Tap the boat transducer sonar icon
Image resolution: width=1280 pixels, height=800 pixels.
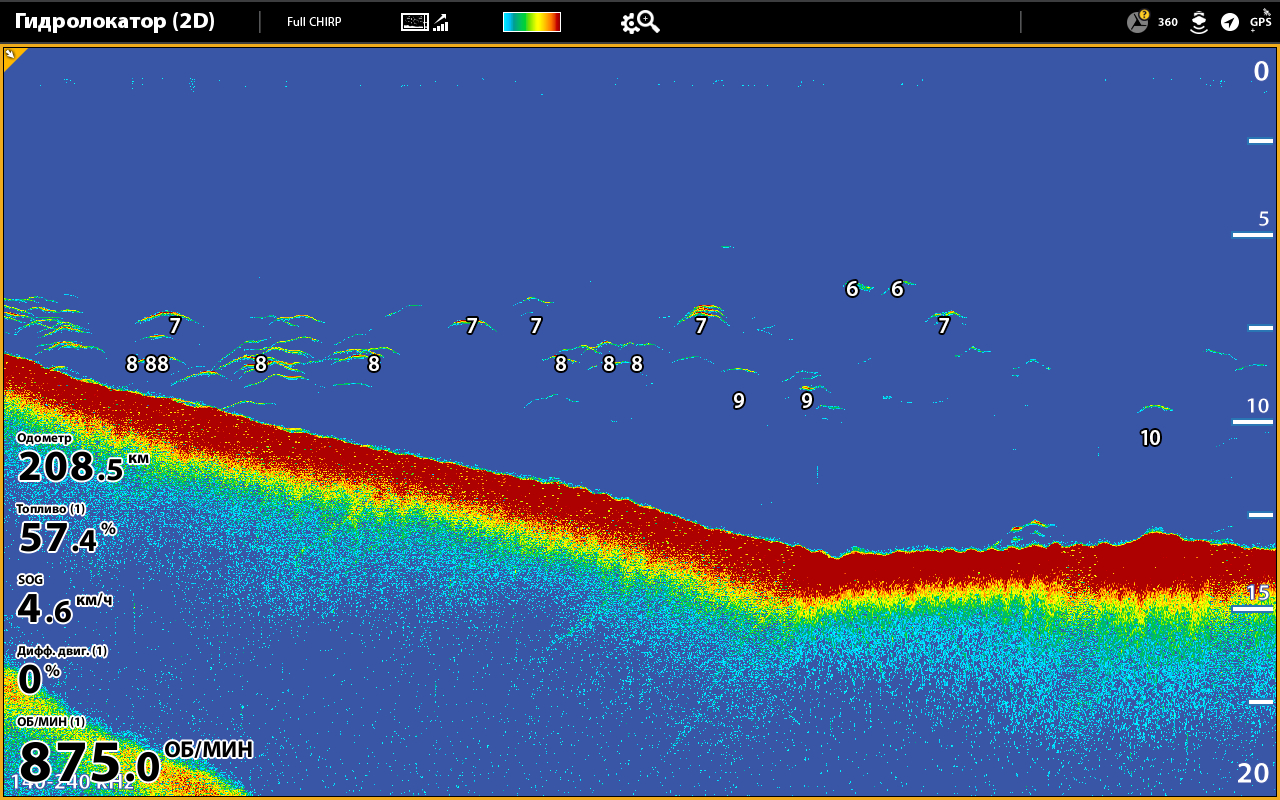pyautogui.click(x=1198, y=22)
